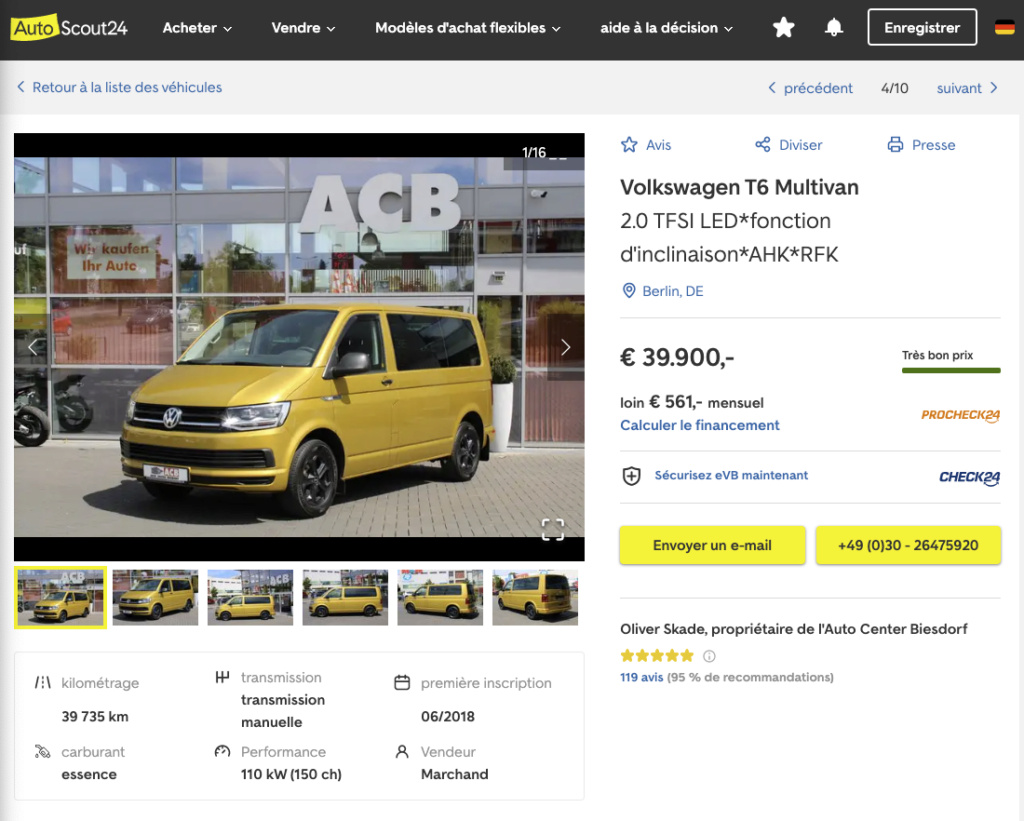
Task: Click the € 39.900,- price
Action: pyautogui.click(x=677, y=357)
